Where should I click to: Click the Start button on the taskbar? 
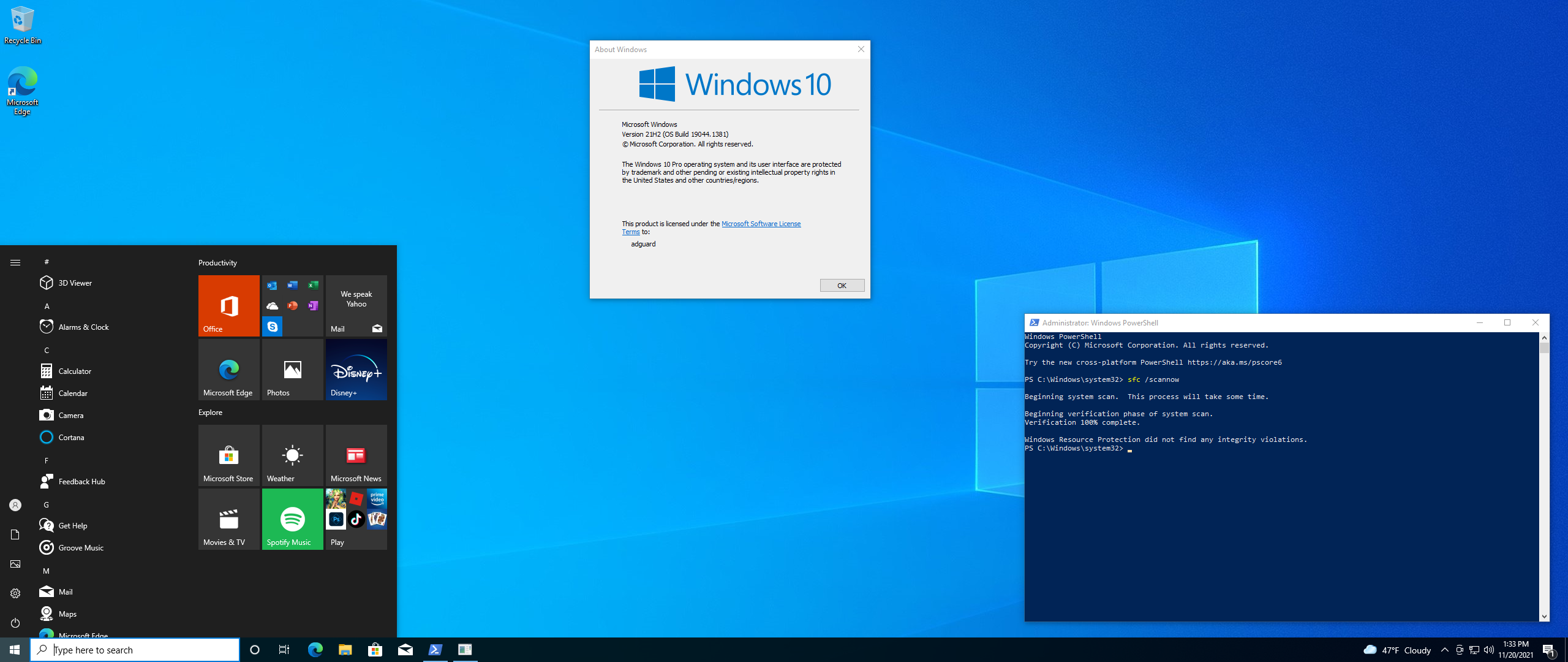15,650
